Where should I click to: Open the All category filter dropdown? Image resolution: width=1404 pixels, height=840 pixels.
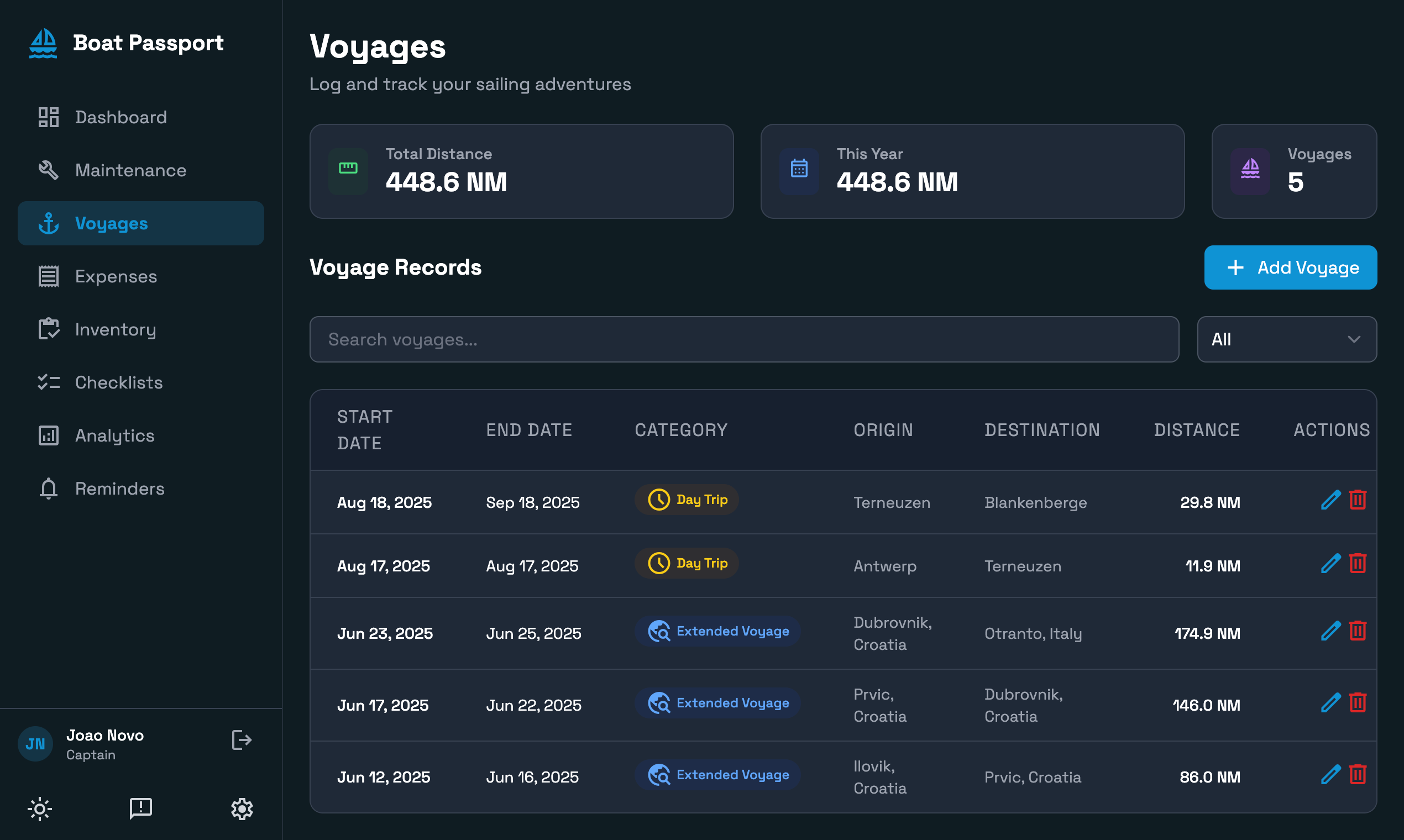pos(1286,340)
